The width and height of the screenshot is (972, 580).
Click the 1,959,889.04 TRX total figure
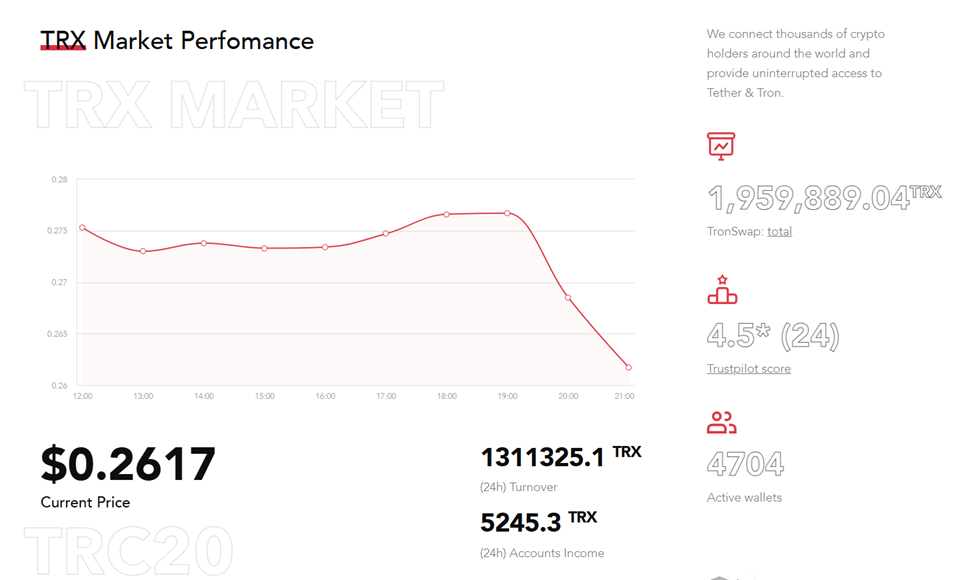pyautogui.click(x=824, y=198)
